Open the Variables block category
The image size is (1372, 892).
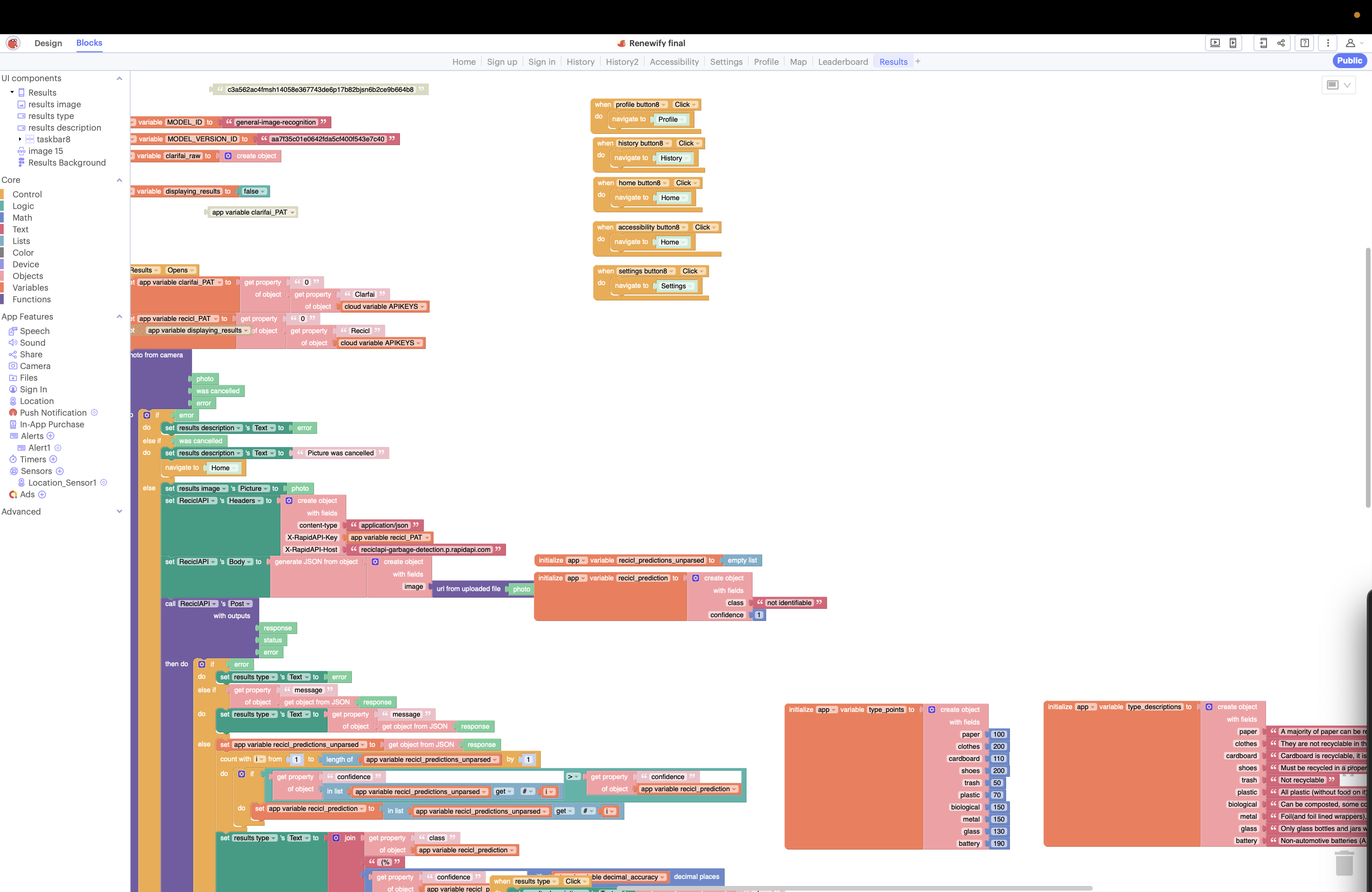(30, 287)
